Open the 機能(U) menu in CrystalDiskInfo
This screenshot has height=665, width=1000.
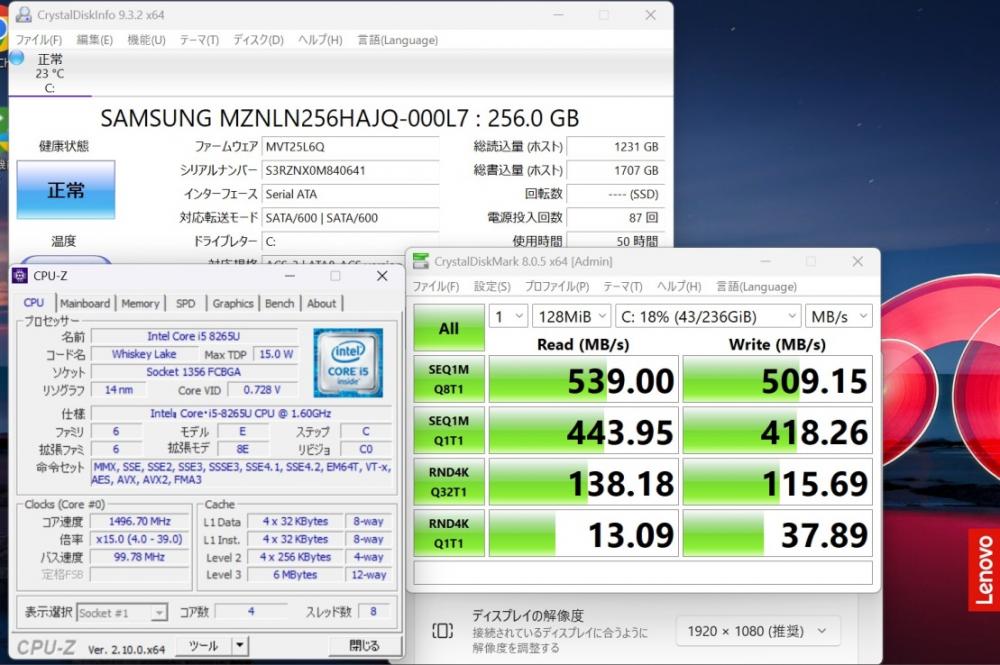[146, 40]
